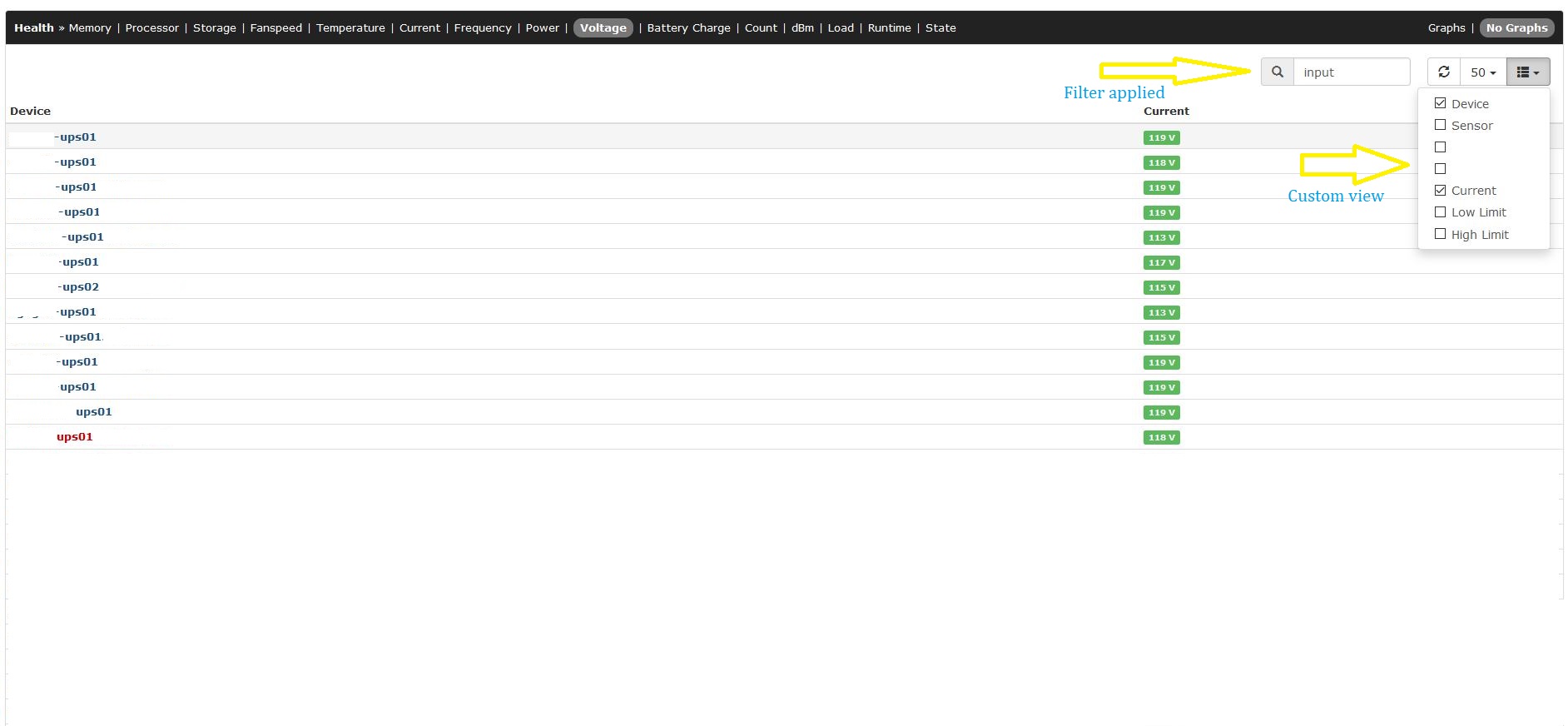Screen dimensions: 1568x726
Task: Click the search field containing input
Action: coord(1351,72)
